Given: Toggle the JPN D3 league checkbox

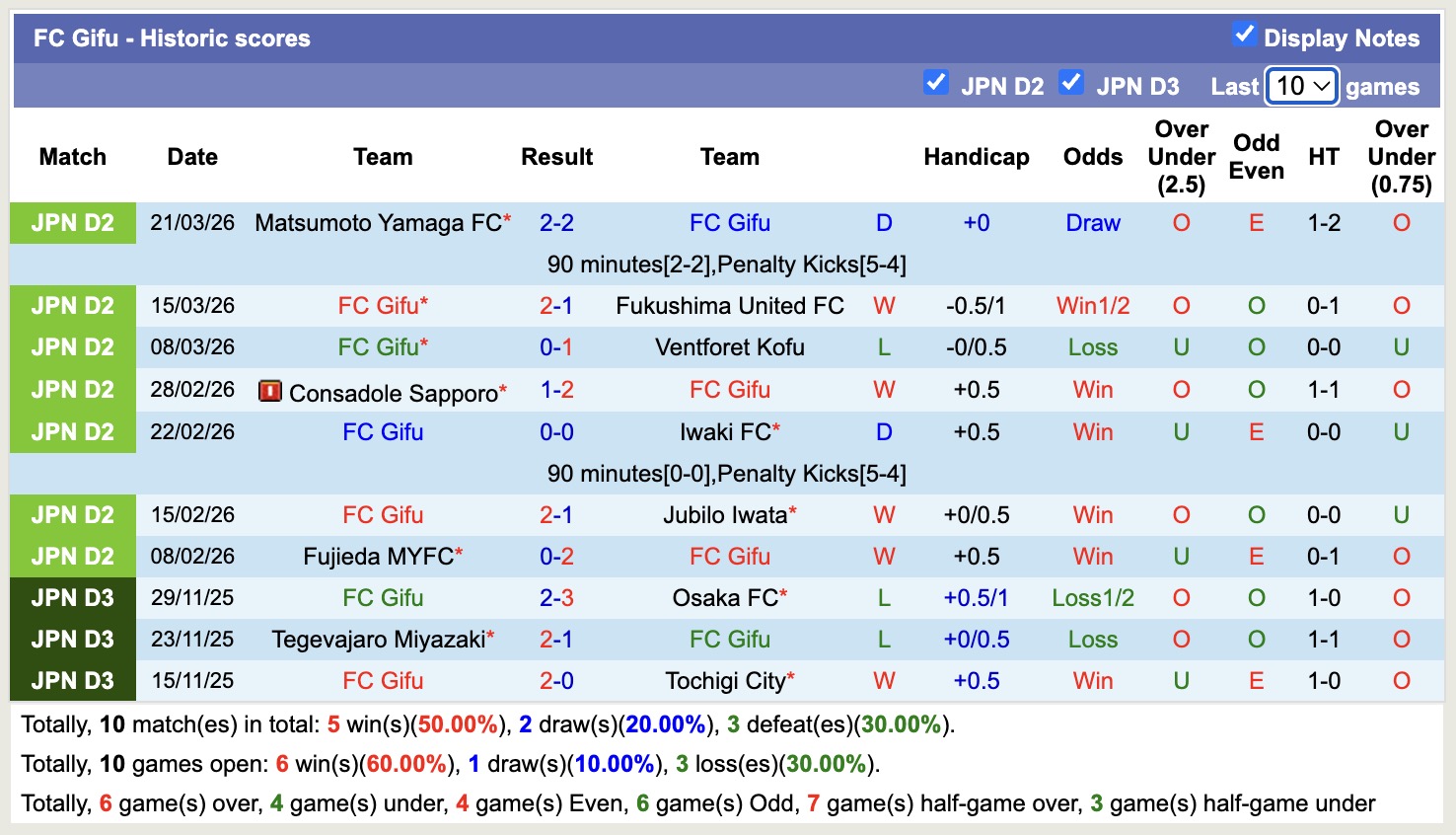Looking at the screenshot, I should coord(1070,83).
